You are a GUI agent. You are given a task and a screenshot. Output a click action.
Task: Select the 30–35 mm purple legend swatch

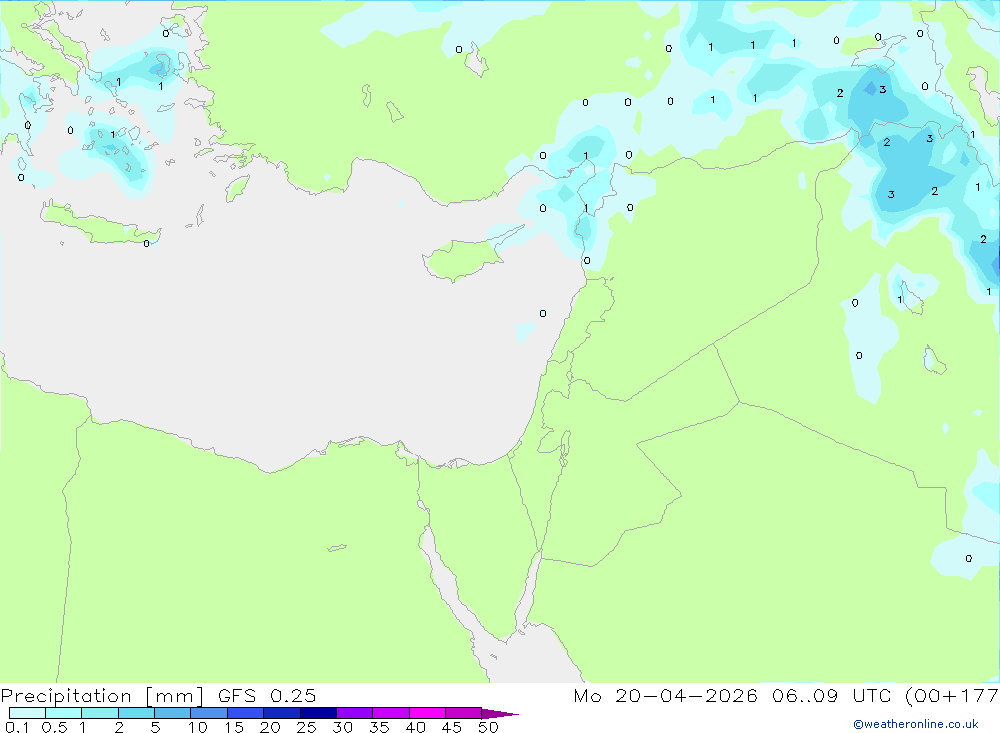pos(355,713)
